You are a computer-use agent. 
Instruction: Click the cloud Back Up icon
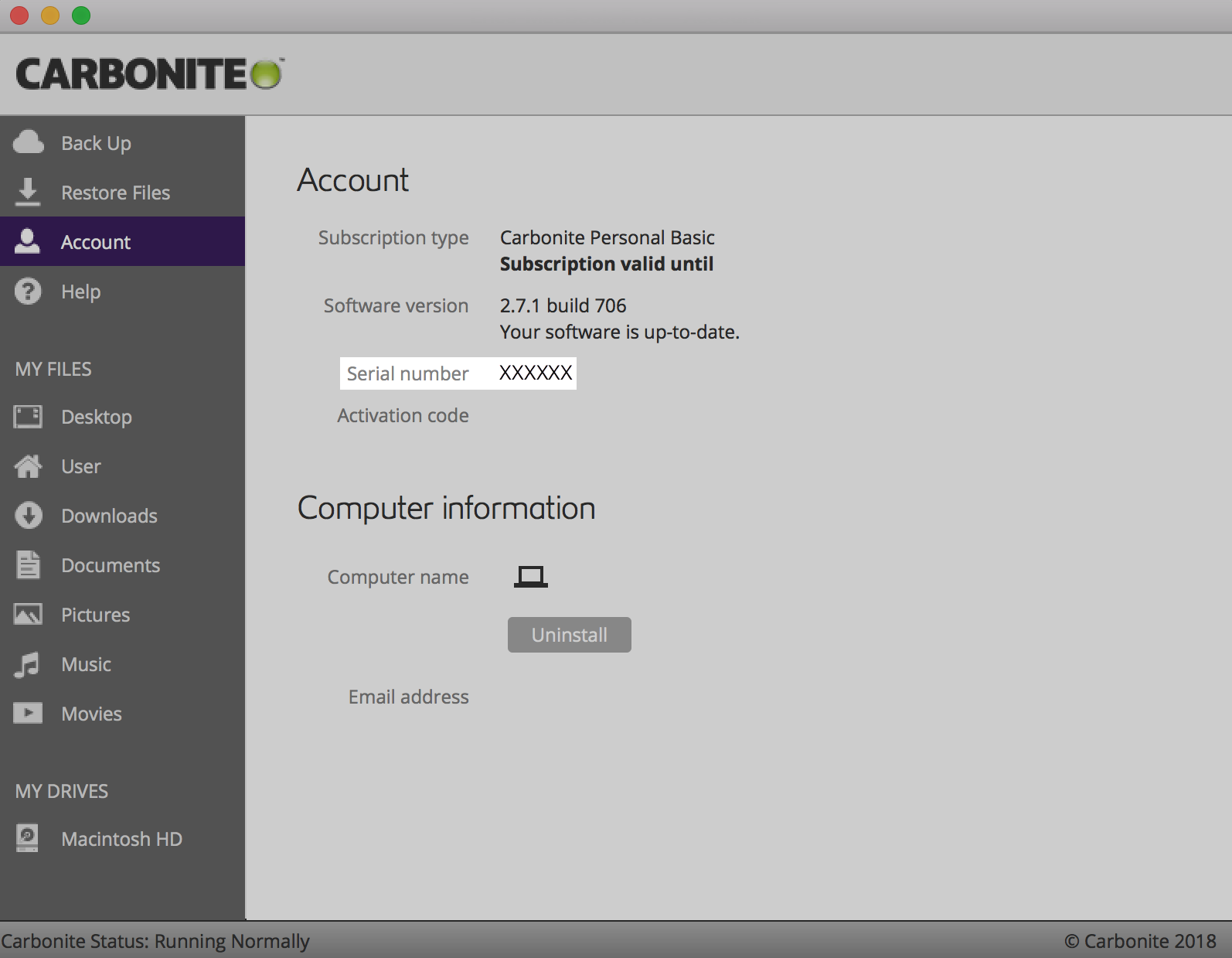click(x=29, y=142)
